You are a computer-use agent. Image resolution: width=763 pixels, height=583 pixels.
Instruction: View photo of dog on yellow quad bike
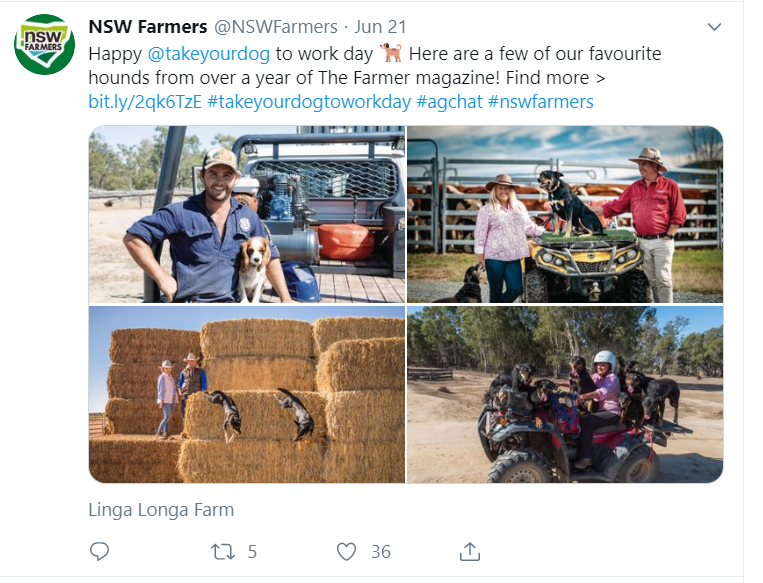click(565, 214)
